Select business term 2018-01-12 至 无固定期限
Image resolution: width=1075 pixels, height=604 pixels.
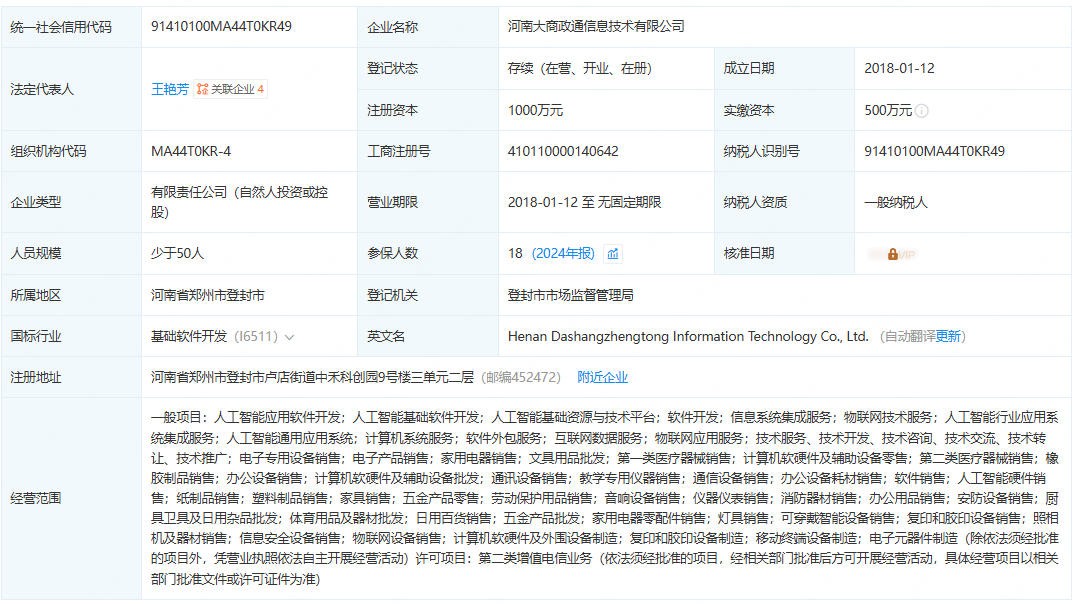584,202
